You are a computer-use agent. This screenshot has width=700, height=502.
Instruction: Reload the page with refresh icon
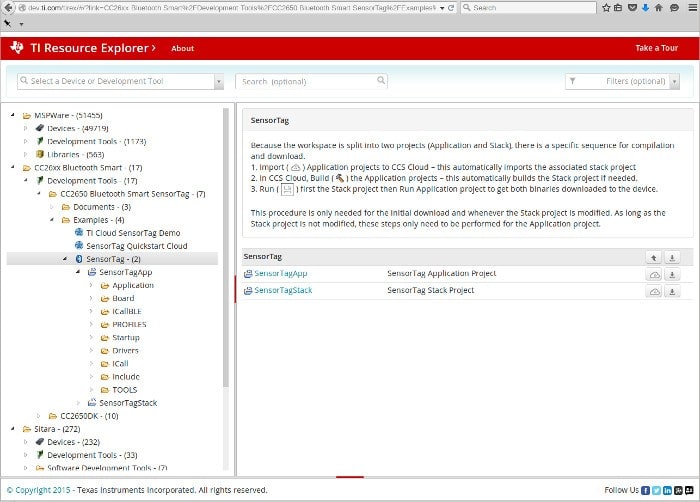click(451, 8)
